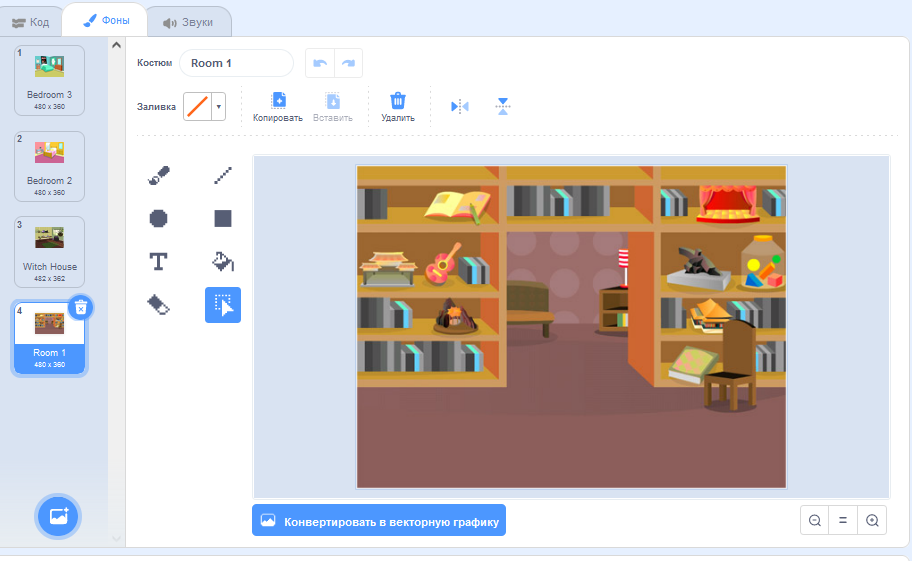This screenshot has height=561, width=912.
Task: Click the fill color swatch
Action: click(x=198, y=107)
